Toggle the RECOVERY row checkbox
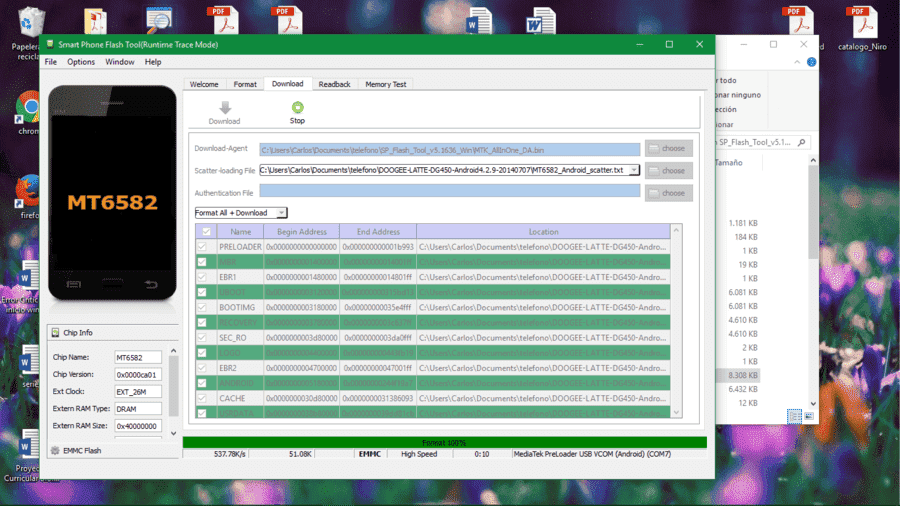 point(202,322)
